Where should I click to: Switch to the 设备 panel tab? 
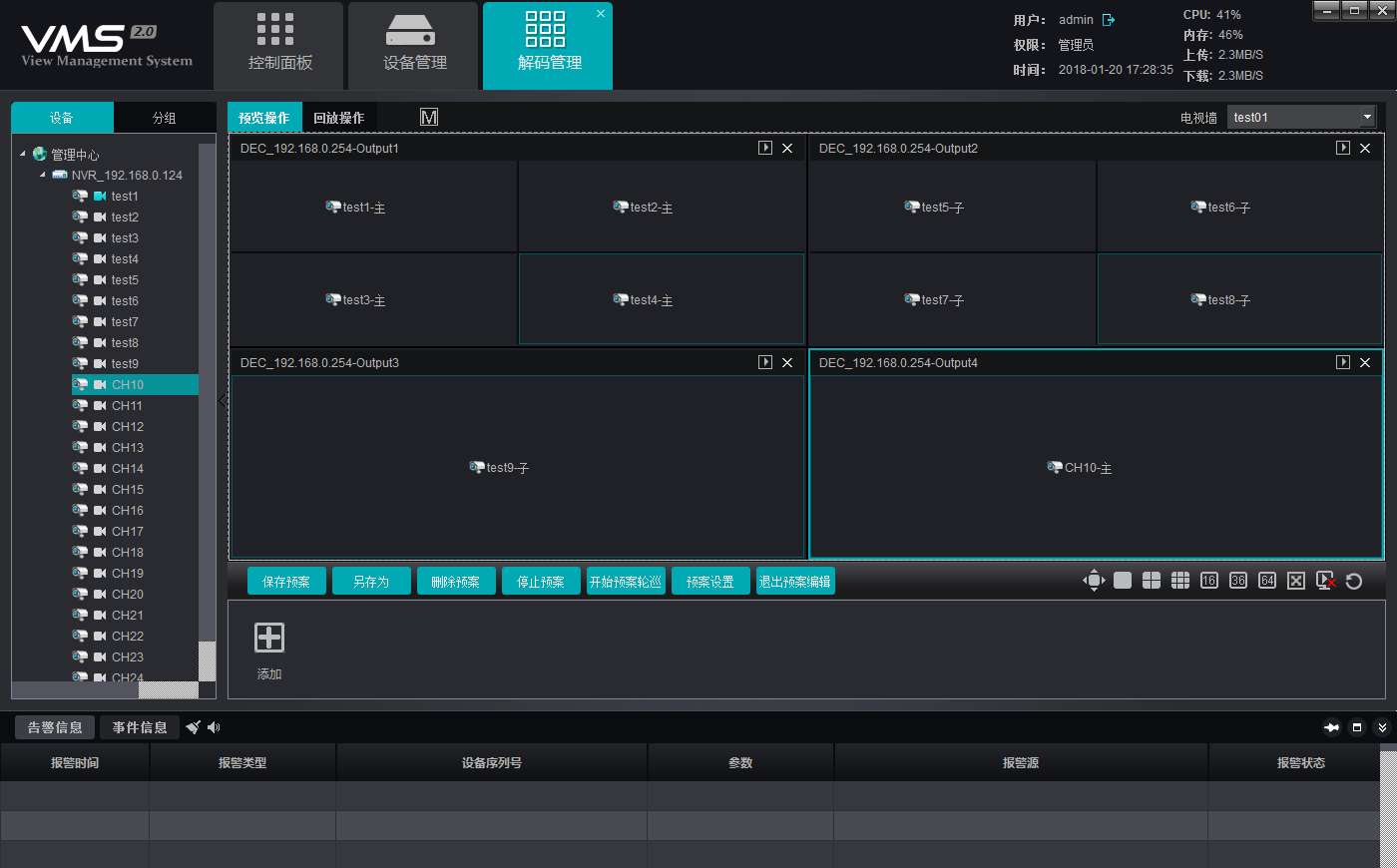tap(62, 118)
